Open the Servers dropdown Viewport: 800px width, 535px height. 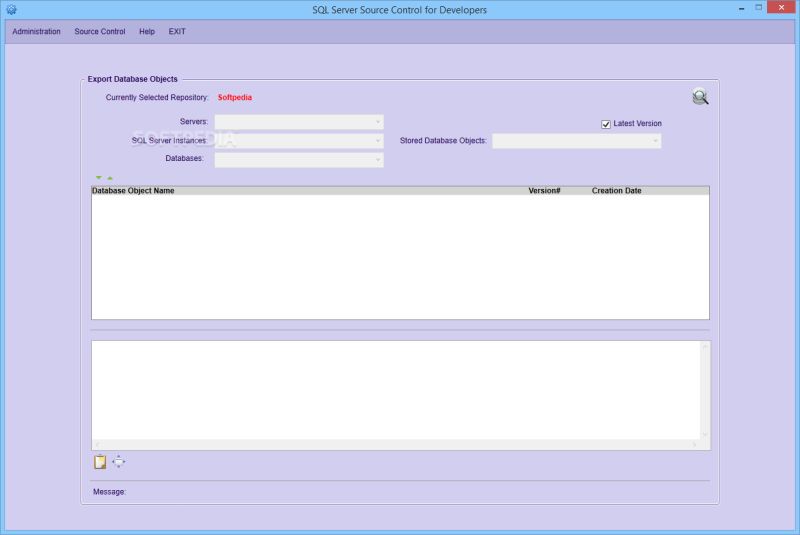point(299,122)
